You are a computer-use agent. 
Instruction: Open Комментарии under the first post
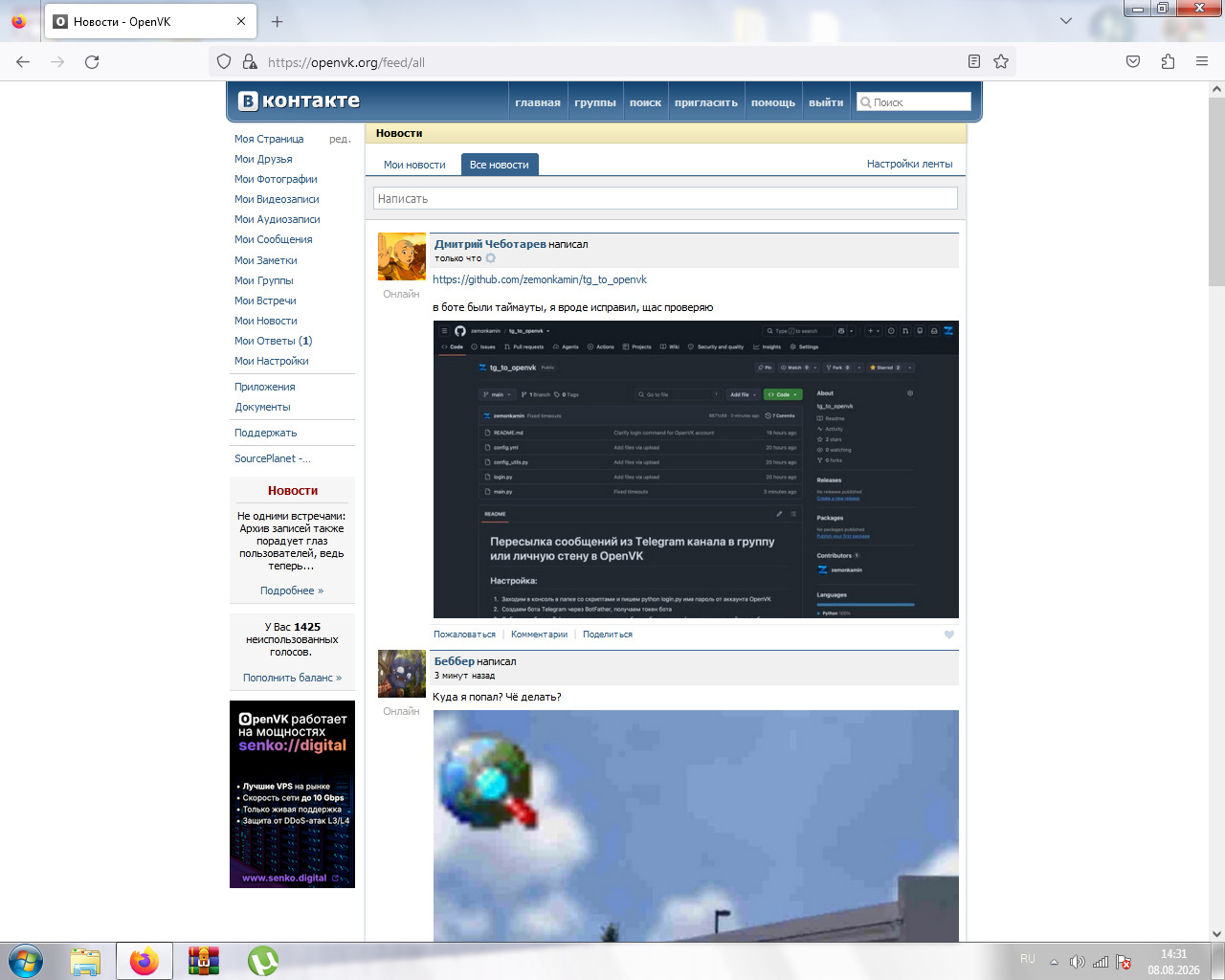539,635
